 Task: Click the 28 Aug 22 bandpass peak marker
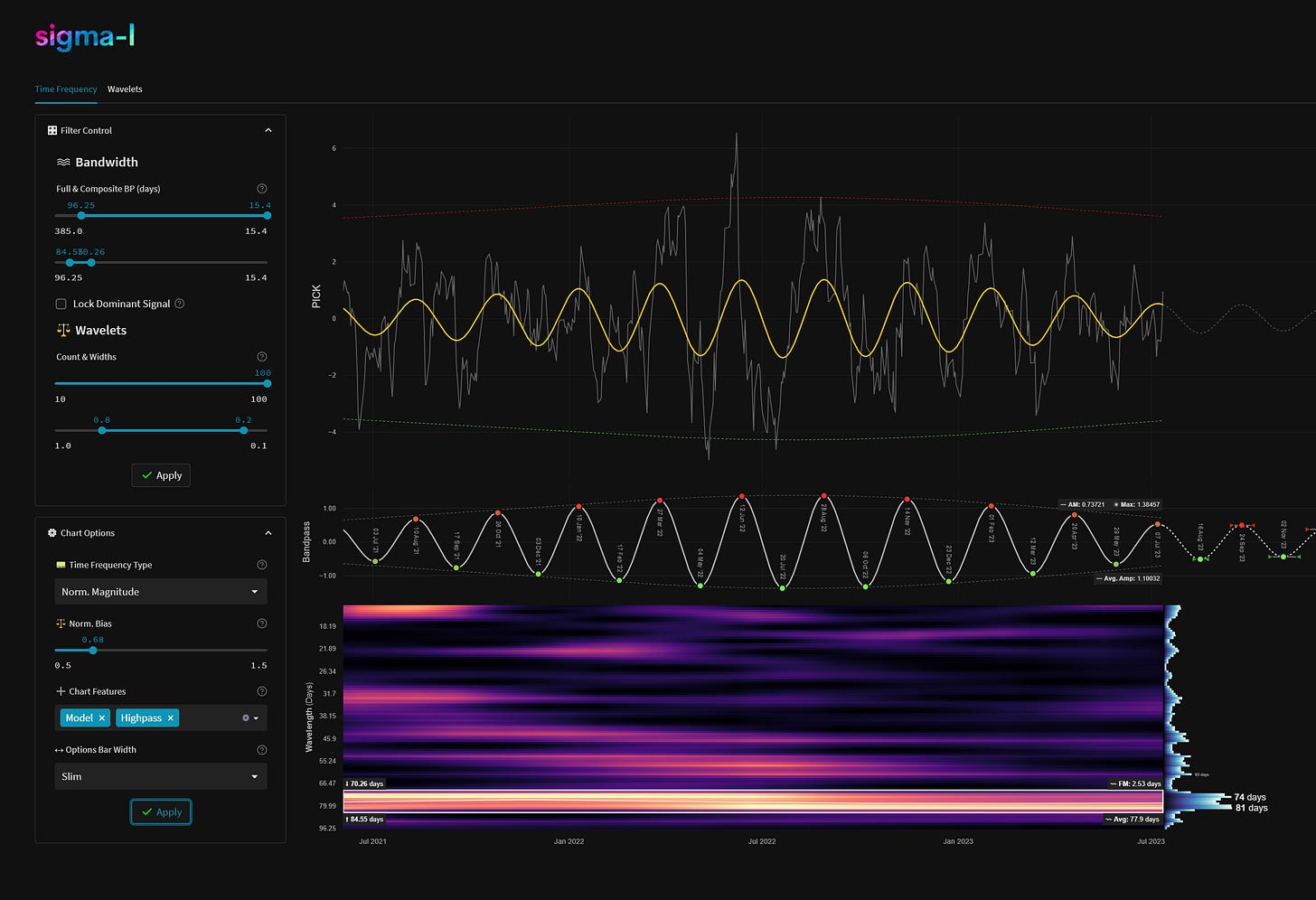click(x=823, y=496)
